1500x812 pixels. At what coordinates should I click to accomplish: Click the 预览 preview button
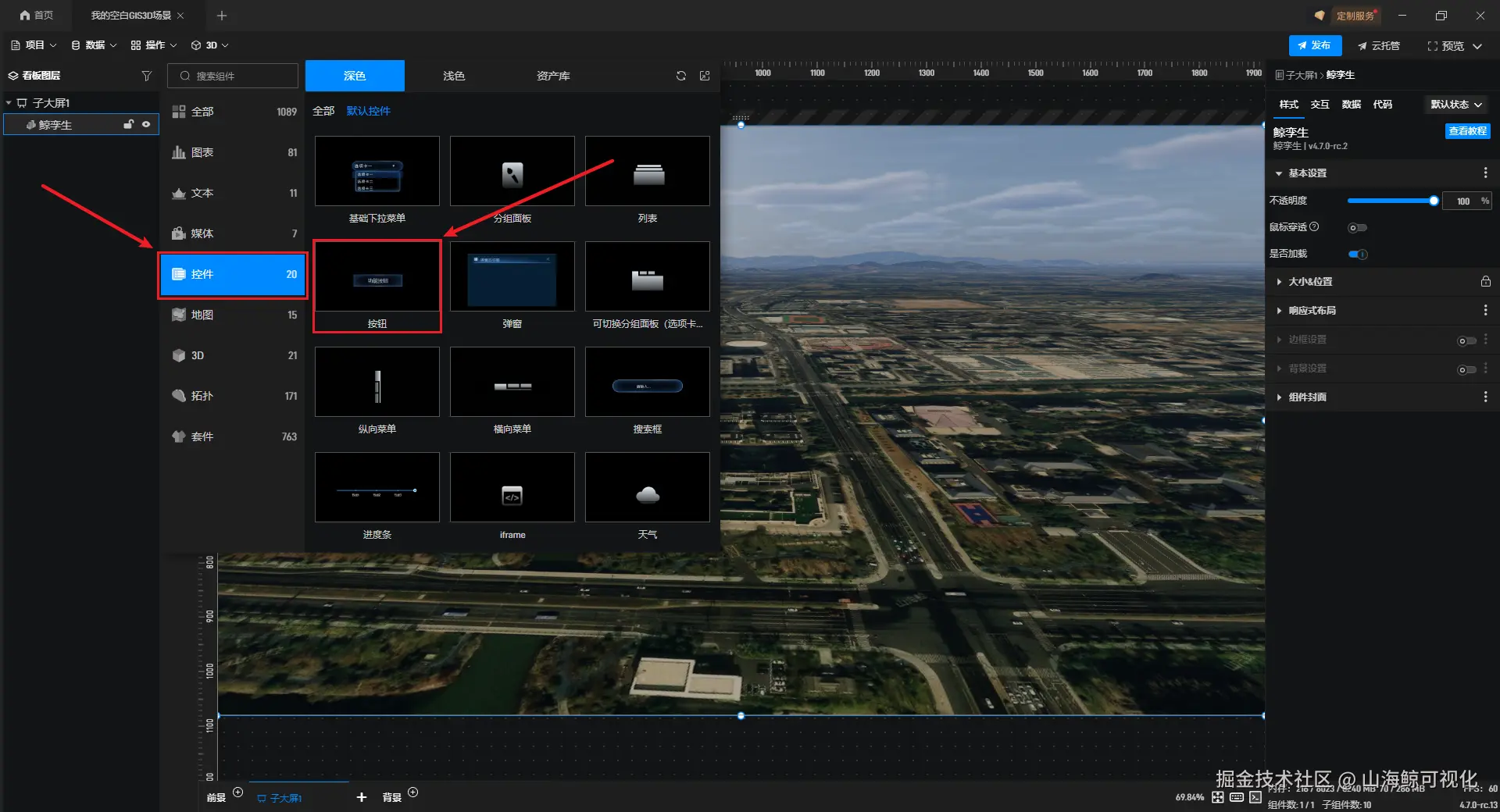1446,46
